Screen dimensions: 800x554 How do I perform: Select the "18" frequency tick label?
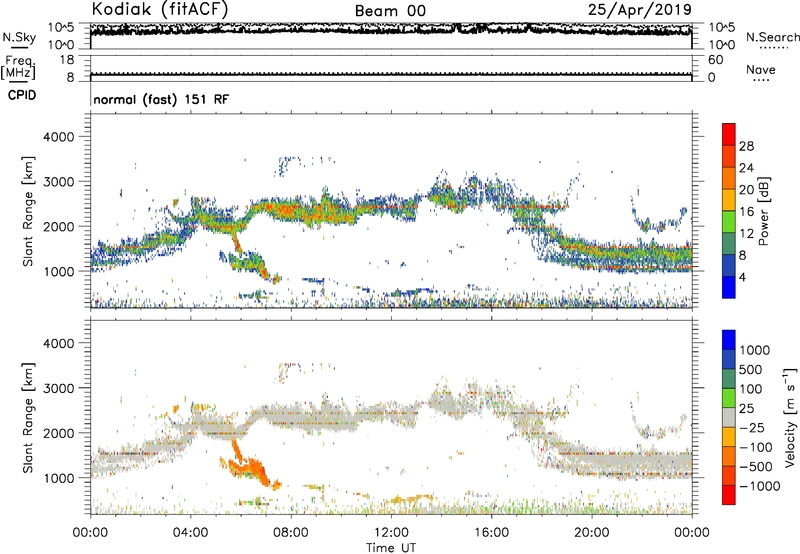[67, 60]
